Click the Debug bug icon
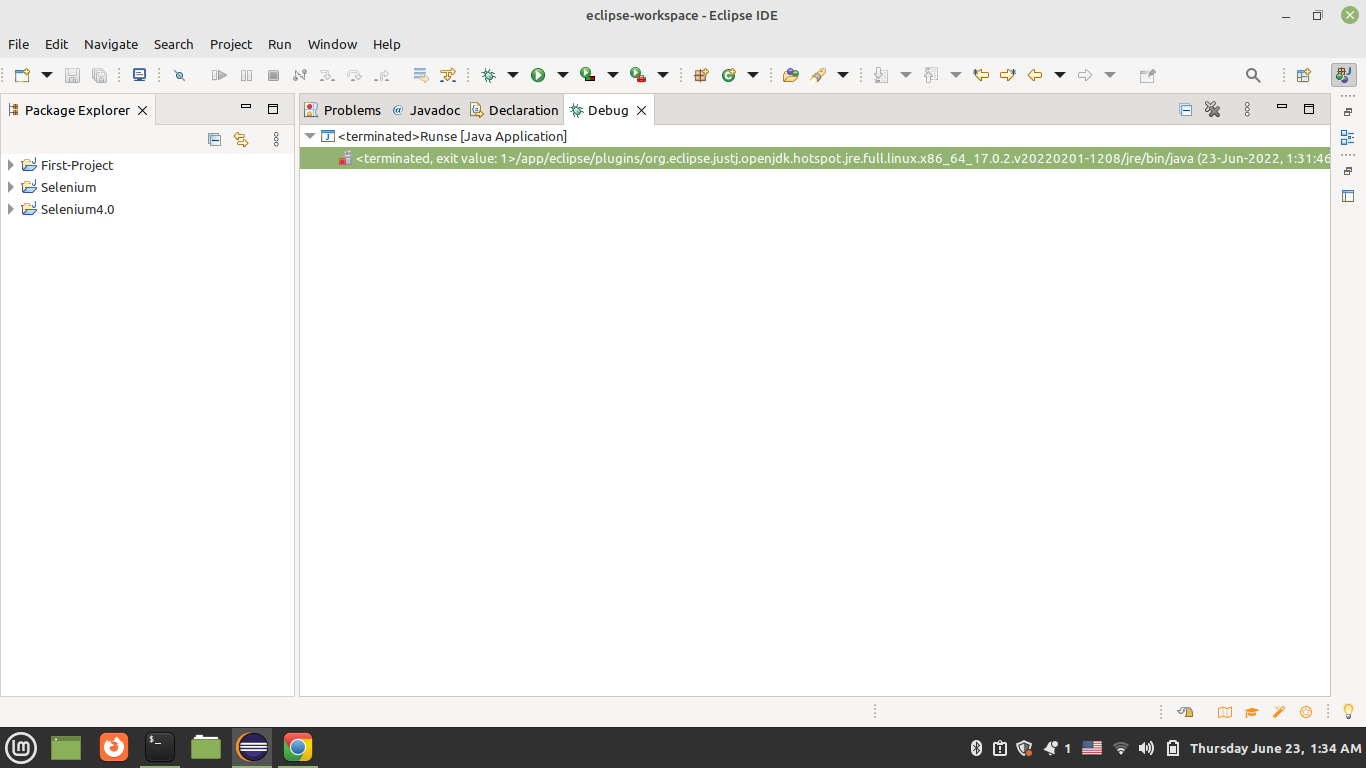Image resolution: width=1366 pixels, height=768 pixels. click(x=488, y=75)
